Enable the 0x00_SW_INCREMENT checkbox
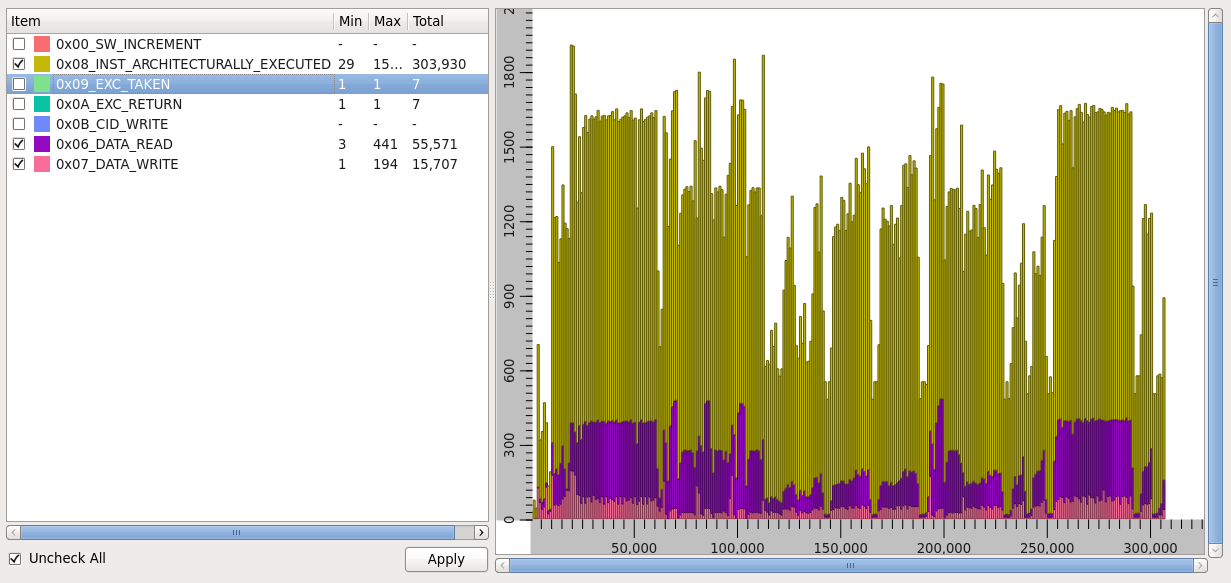Screen dimensions: 1231x583 19,44
